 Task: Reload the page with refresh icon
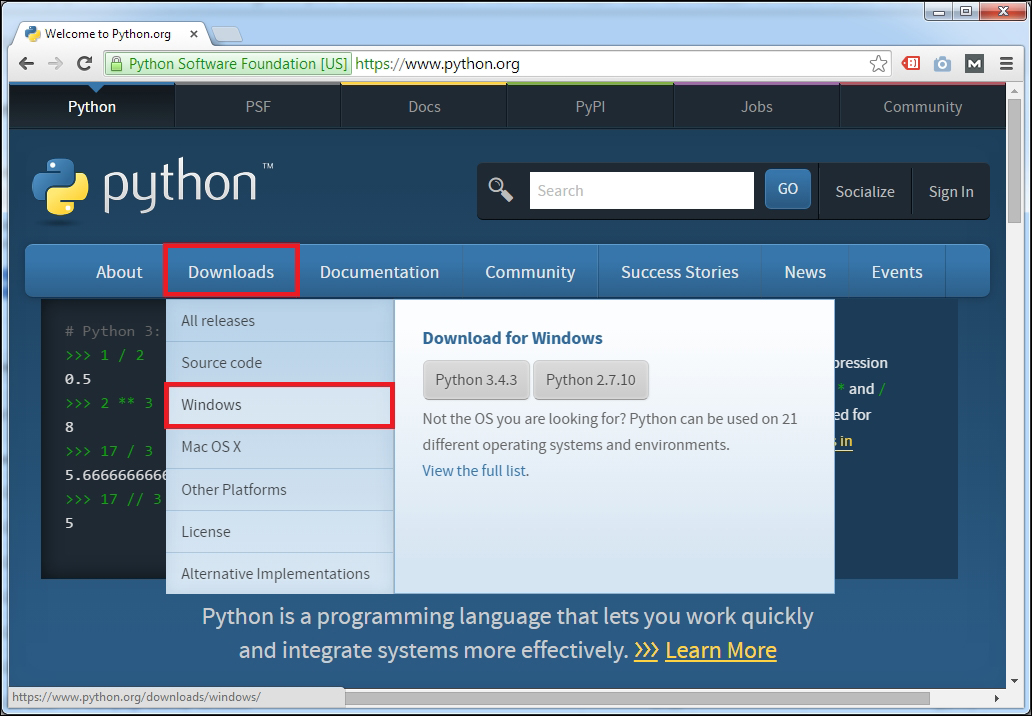(84, 64)
